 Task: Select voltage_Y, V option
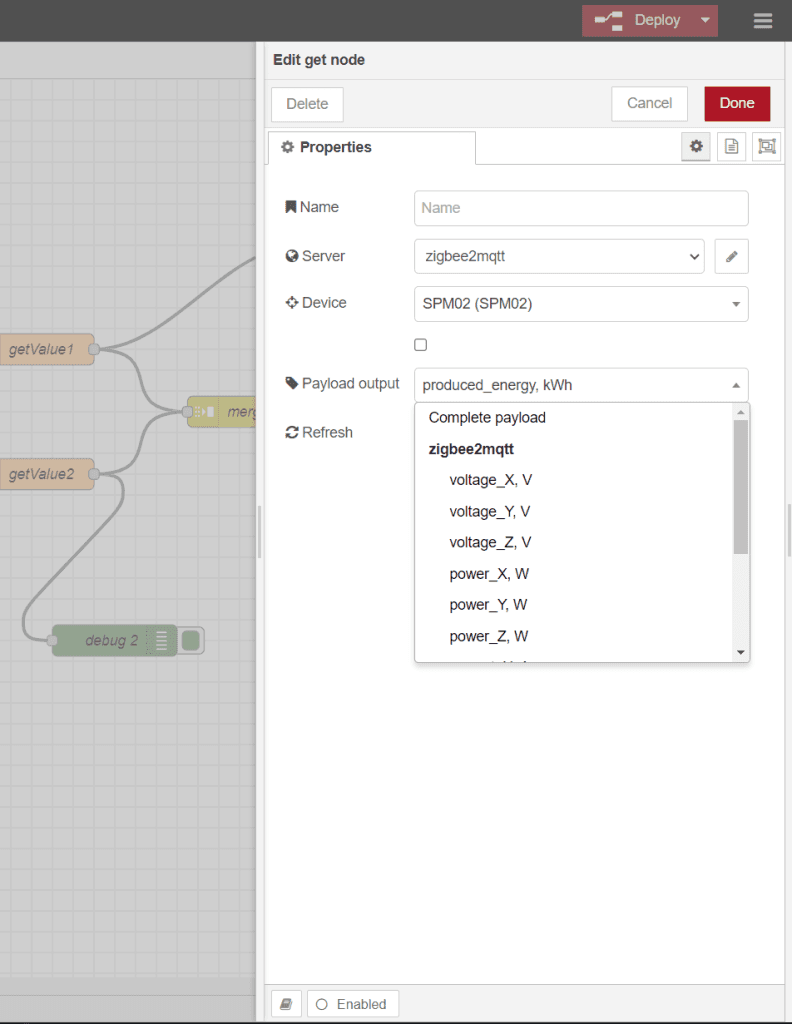point(490,511)
